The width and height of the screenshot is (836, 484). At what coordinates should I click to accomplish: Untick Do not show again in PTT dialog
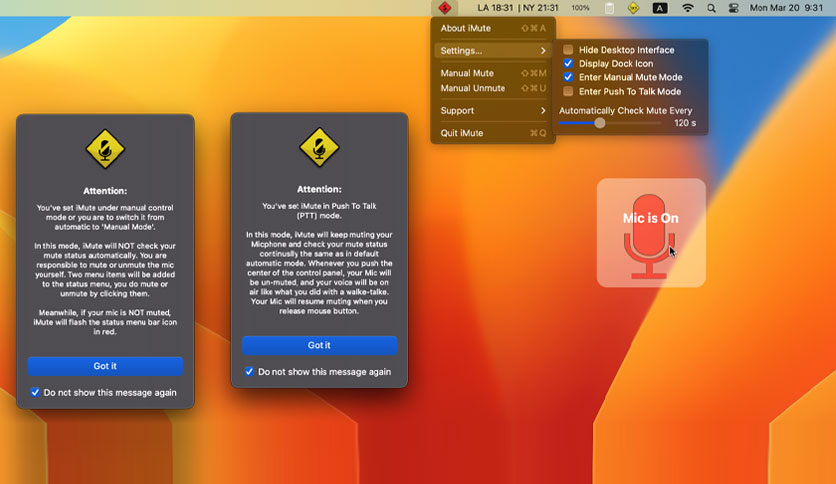(x=249, y=372)
